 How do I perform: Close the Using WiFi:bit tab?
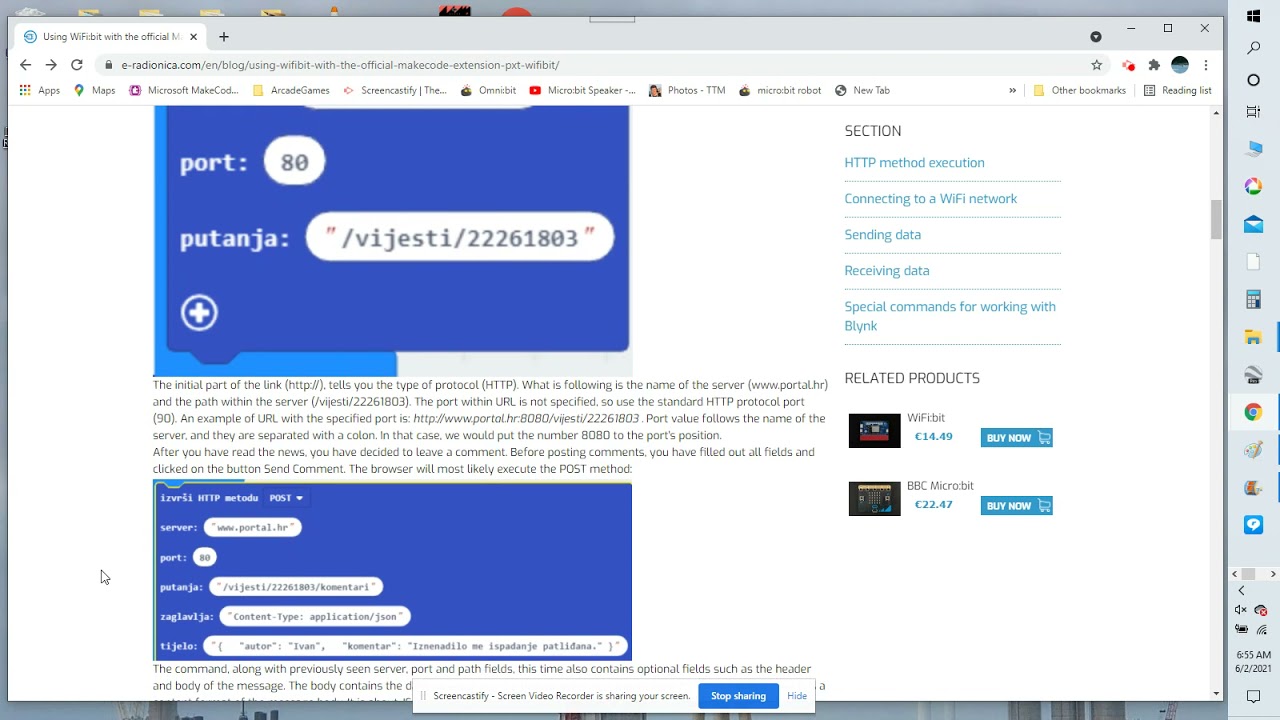(193, 37)
